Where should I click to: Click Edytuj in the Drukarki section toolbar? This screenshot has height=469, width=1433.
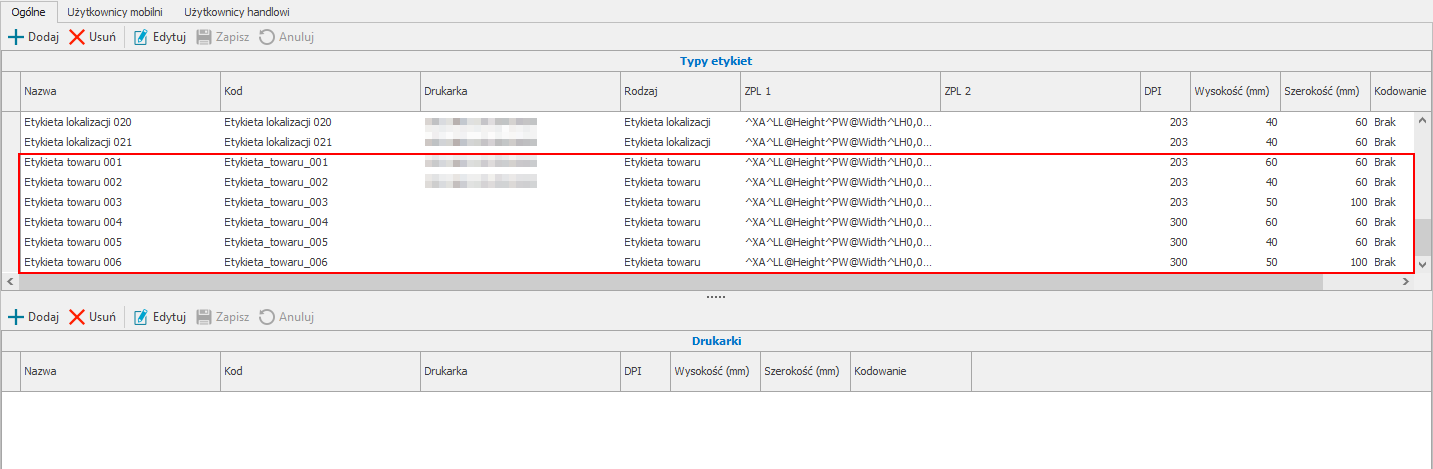click(160, 317)
